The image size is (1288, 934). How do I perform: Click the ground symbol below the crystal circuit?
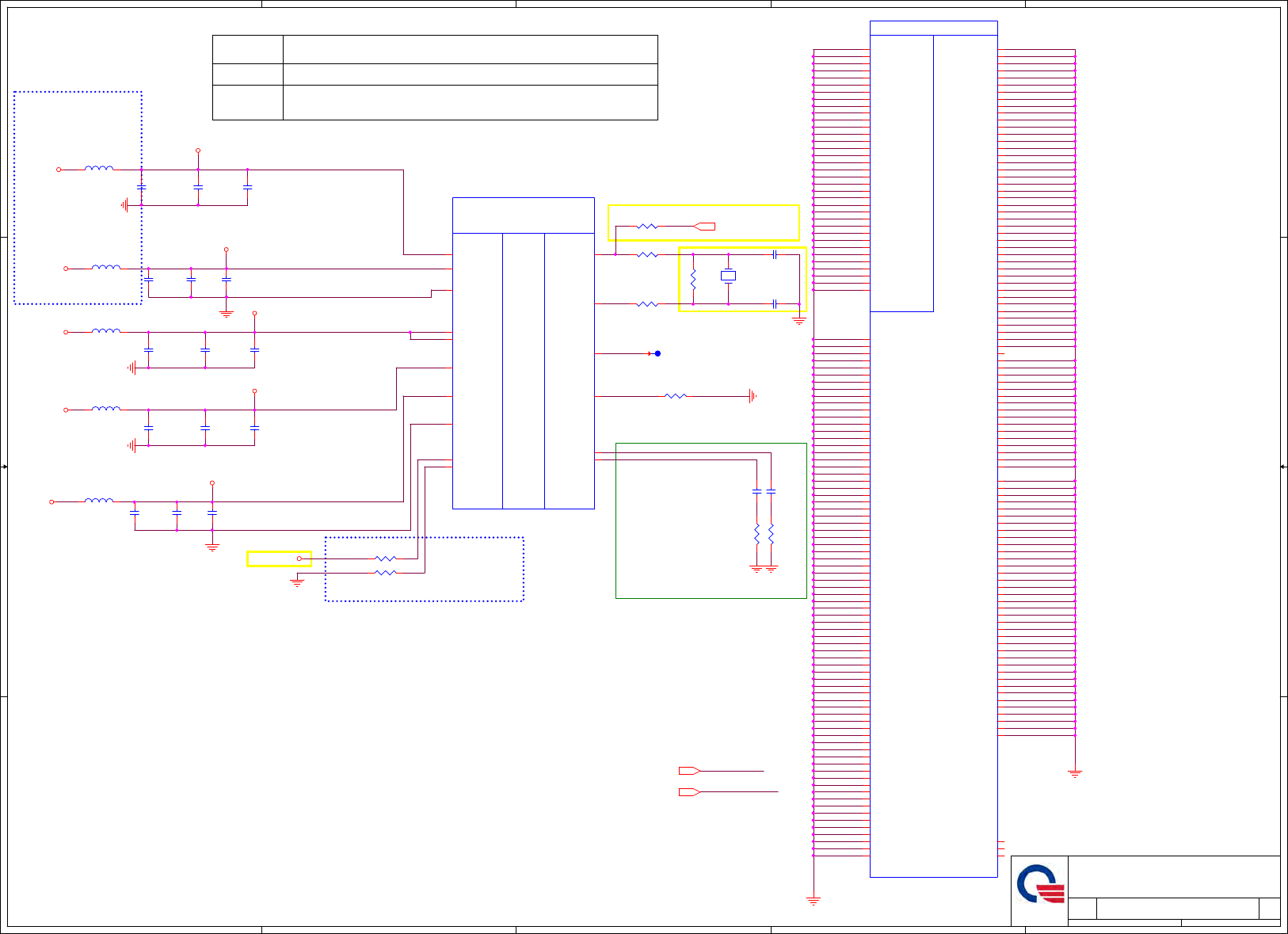(799, 321)
